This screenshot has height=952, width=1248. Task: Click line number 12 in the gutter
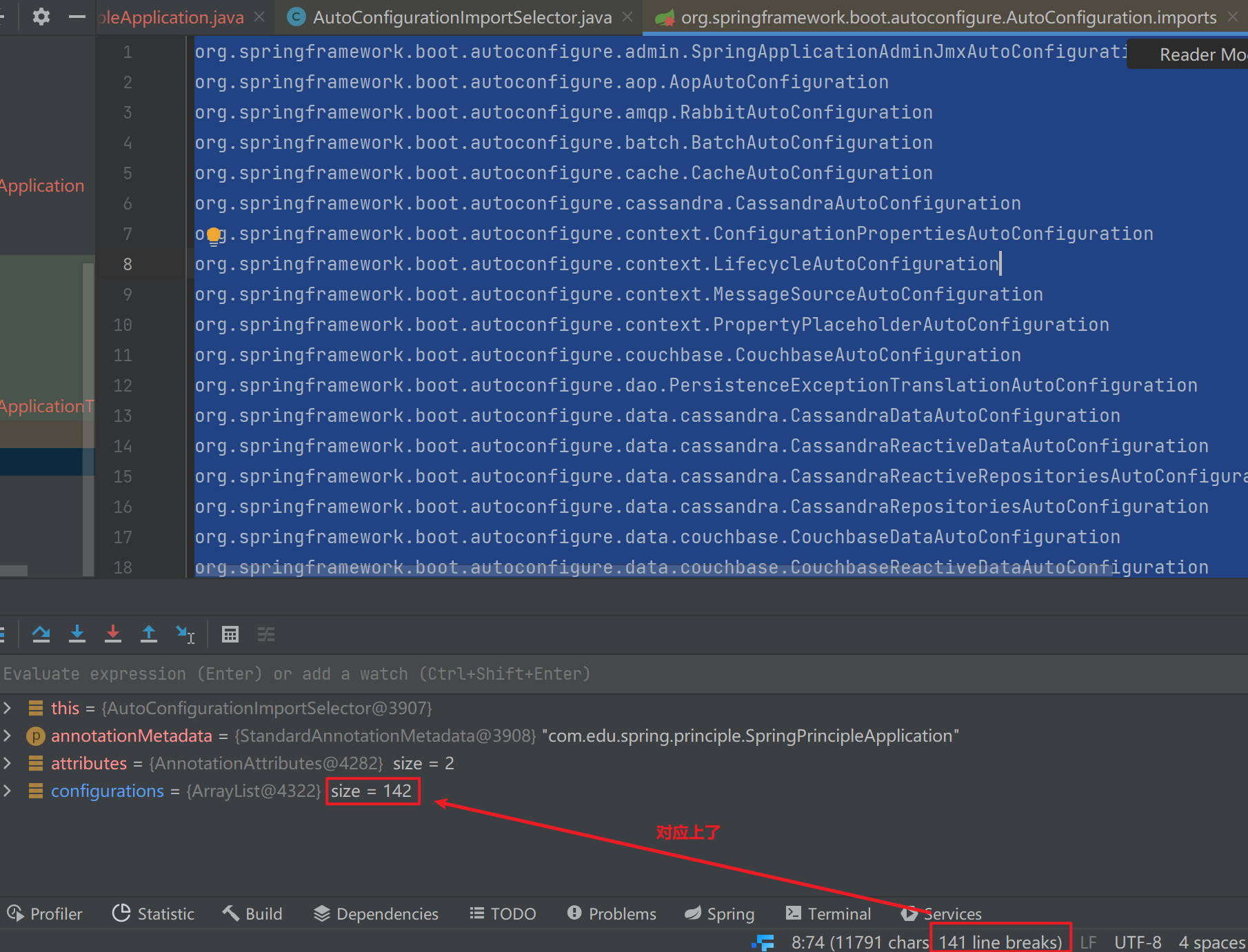pos(123,385)
